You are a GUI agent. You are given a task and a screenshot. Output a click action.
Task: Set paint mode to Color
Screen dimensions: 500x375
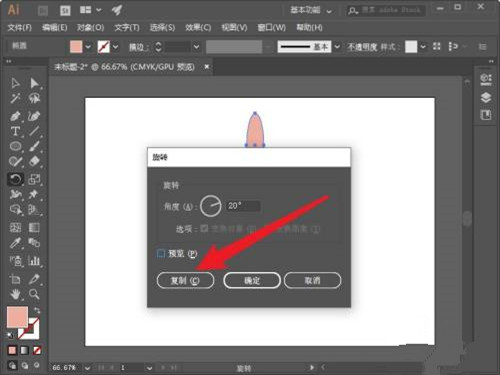pyautogui.click(x=12, y=350)
